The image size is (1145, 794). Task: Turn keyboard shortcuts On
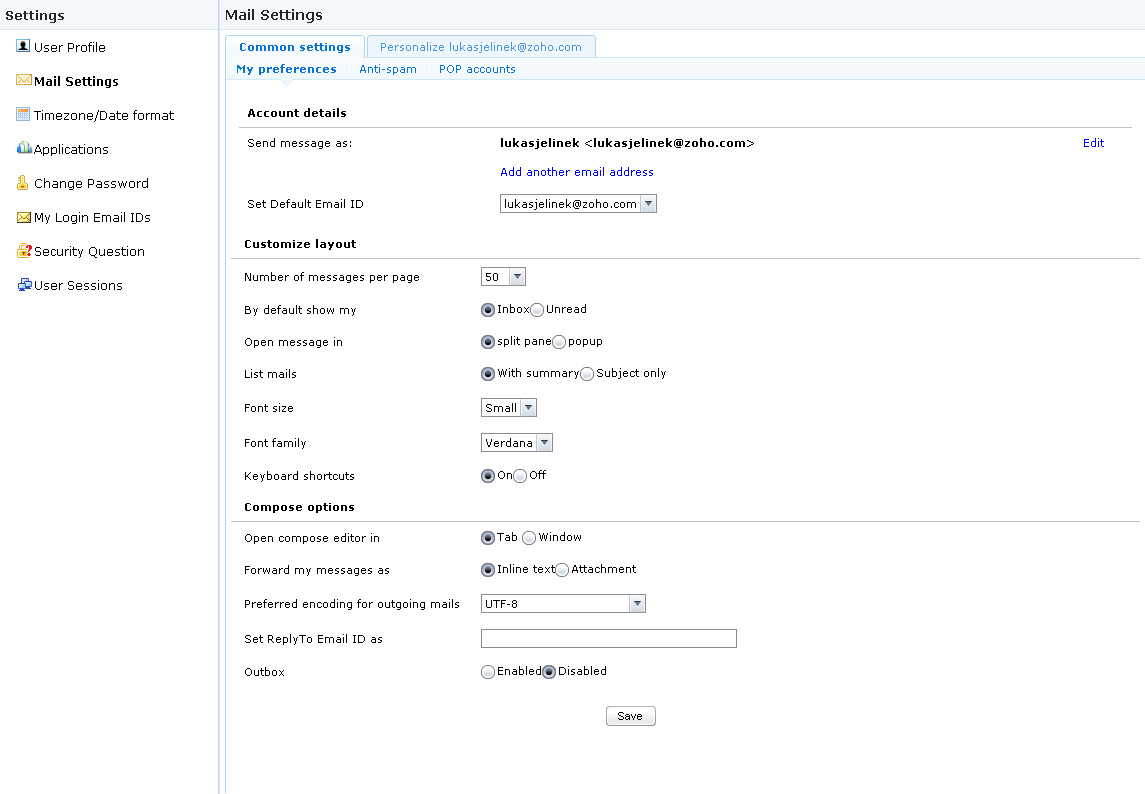click(488, 476)
